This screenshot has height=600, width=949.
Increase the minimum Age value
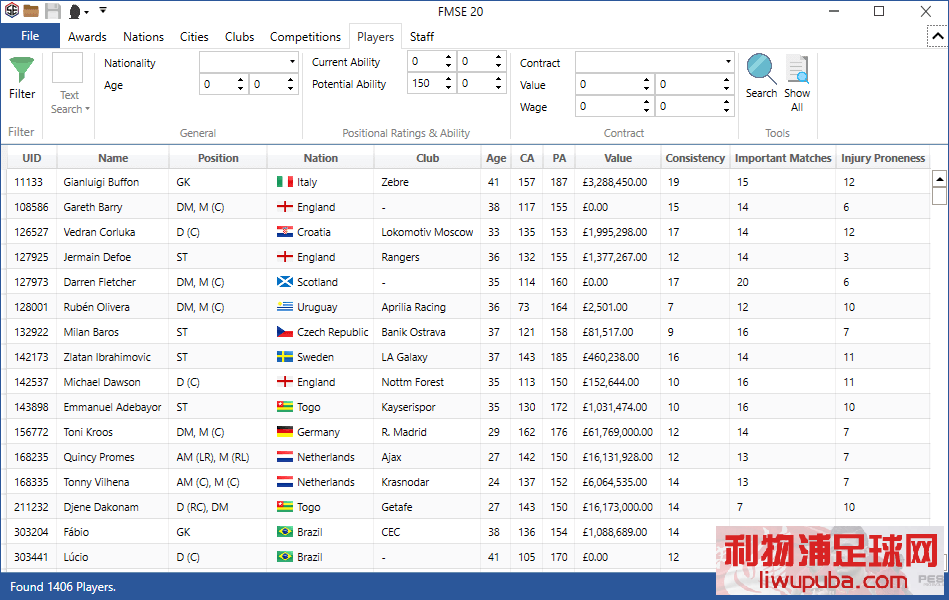[240, 80]
